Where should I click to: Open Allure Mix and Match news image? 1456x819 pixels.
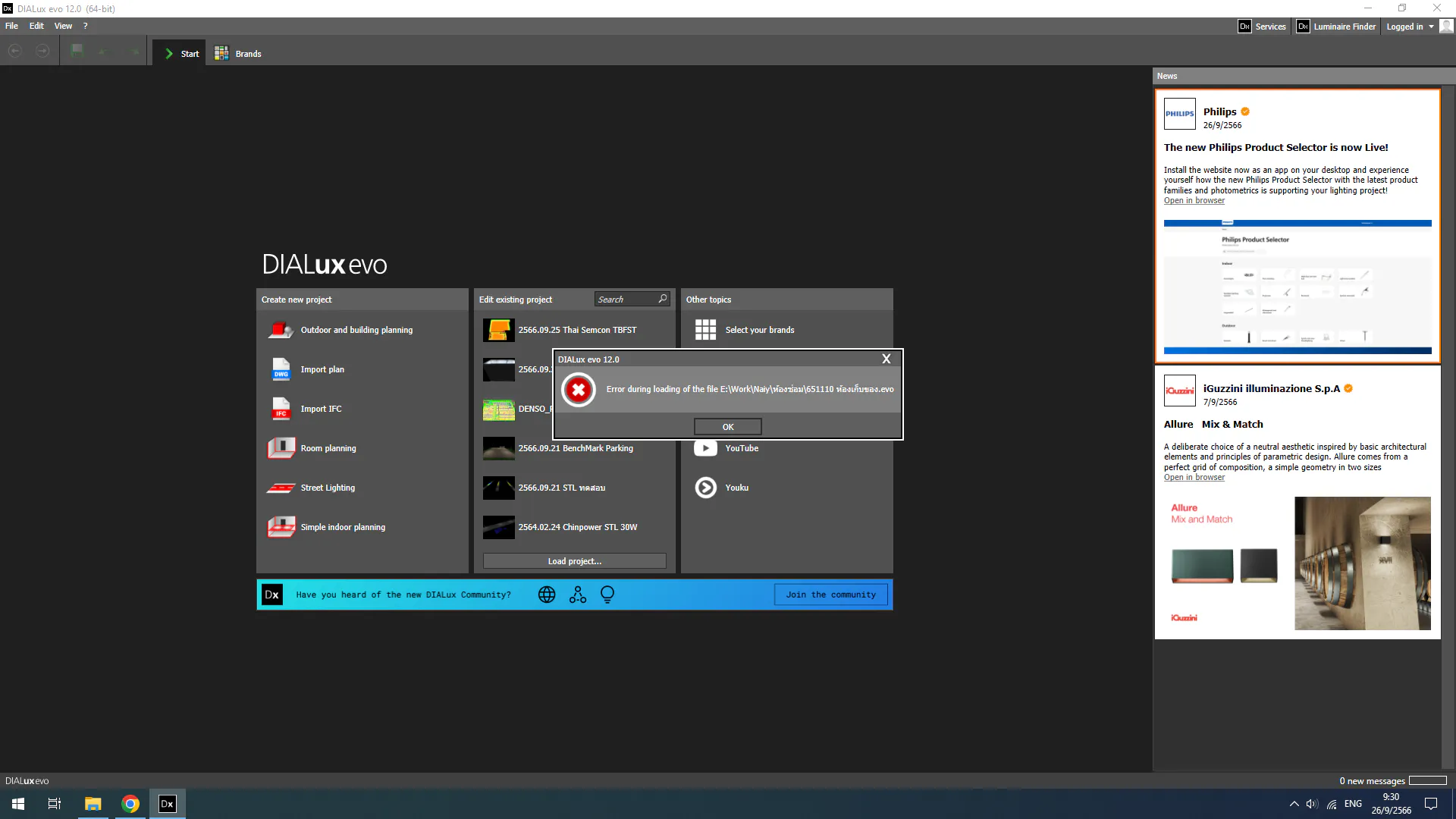point(1298,563)
